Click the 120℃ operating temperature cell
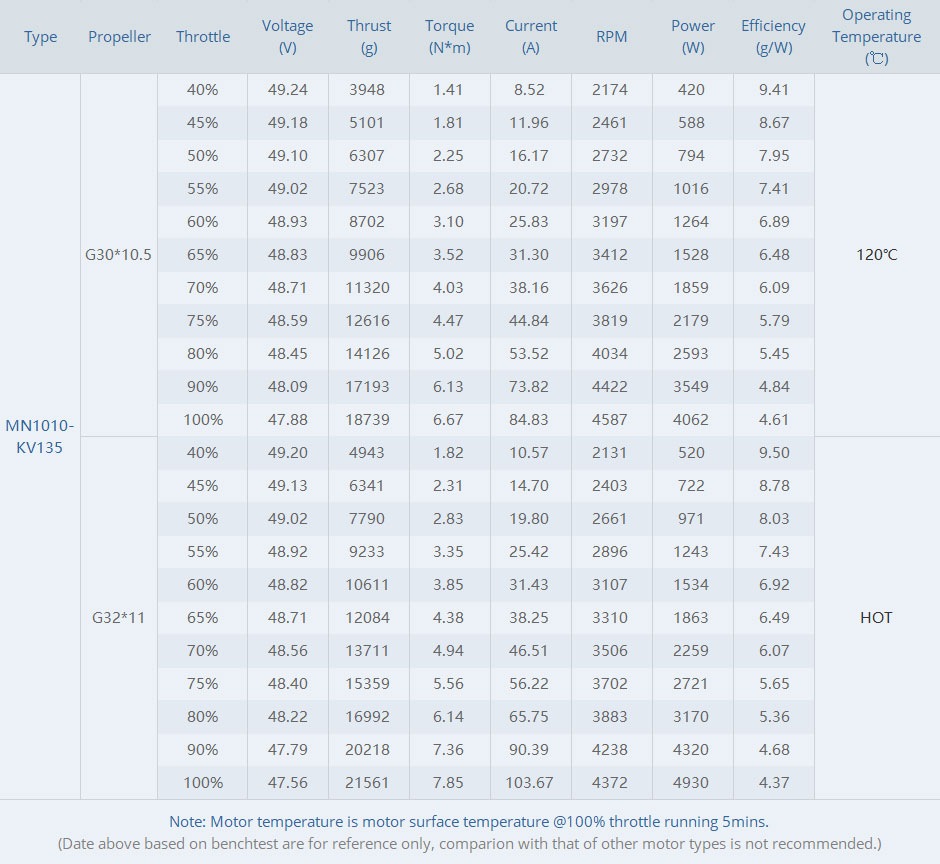The width and height of the screenshot is (940, 864). click(x=876, y=255)
